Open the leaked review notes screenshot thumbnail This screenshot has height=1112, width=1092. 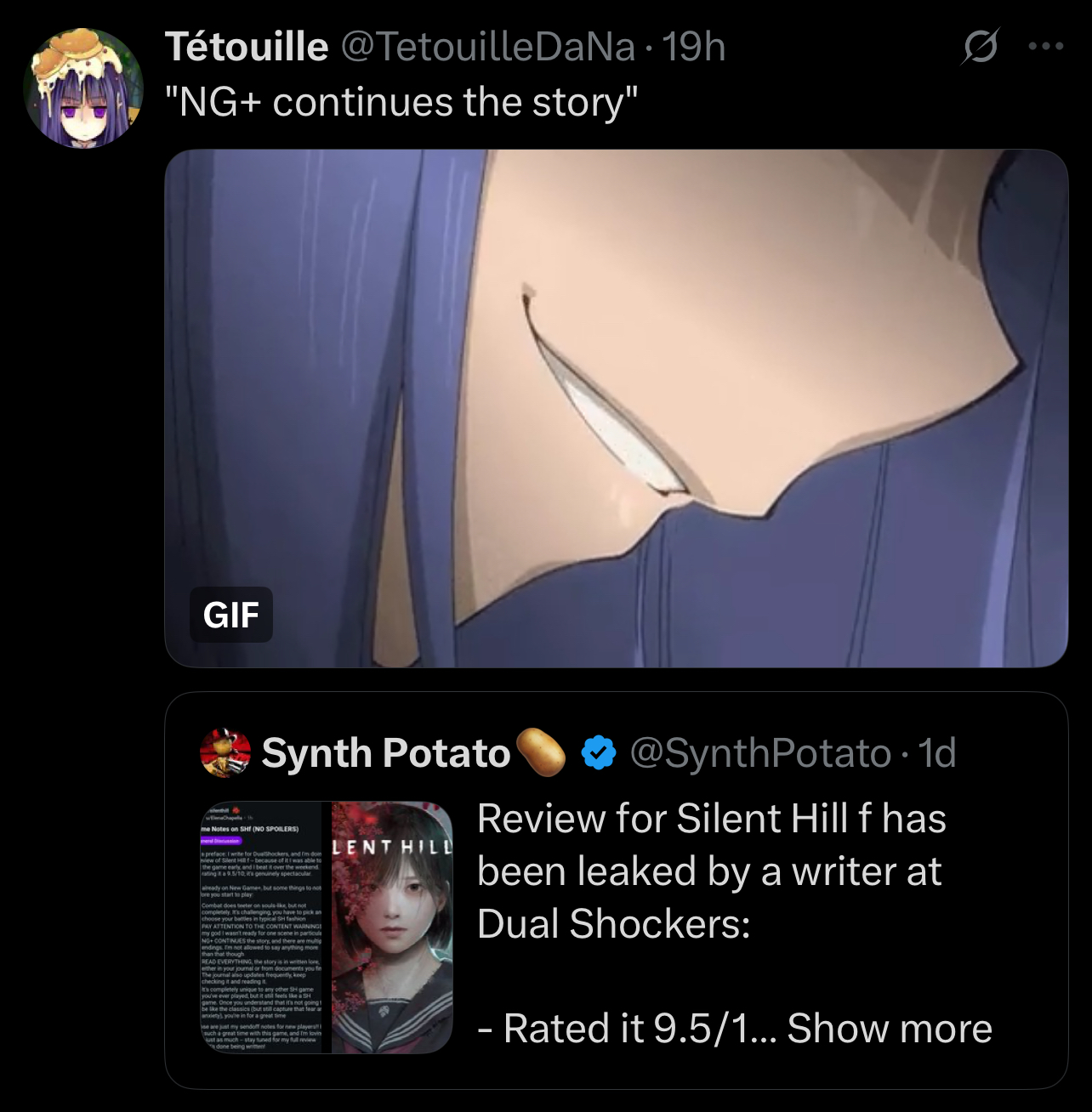pyautogui.click(x=265, y=928)
